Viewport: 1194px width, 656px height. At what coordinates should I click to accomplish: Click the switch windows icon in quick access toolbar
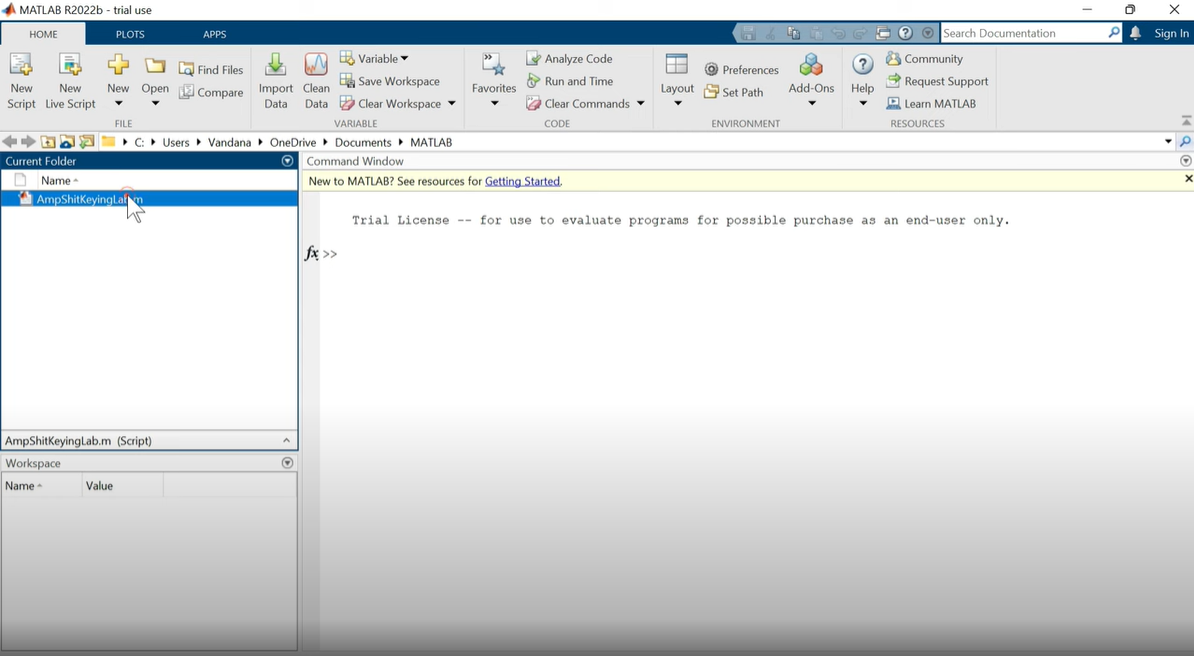(883, 33)
